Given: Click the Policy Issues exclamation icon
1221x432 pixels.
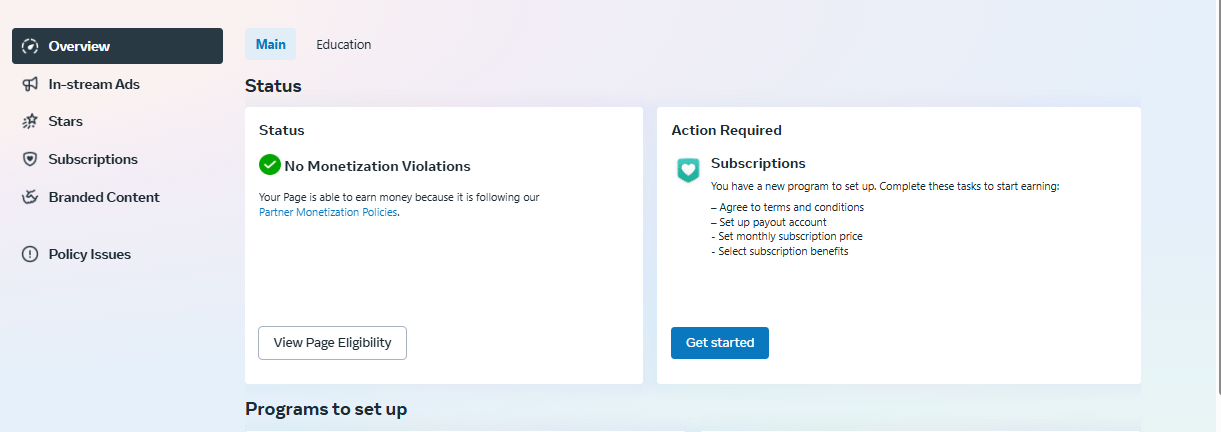Looking at the screenshot, I should coord(30,254).
